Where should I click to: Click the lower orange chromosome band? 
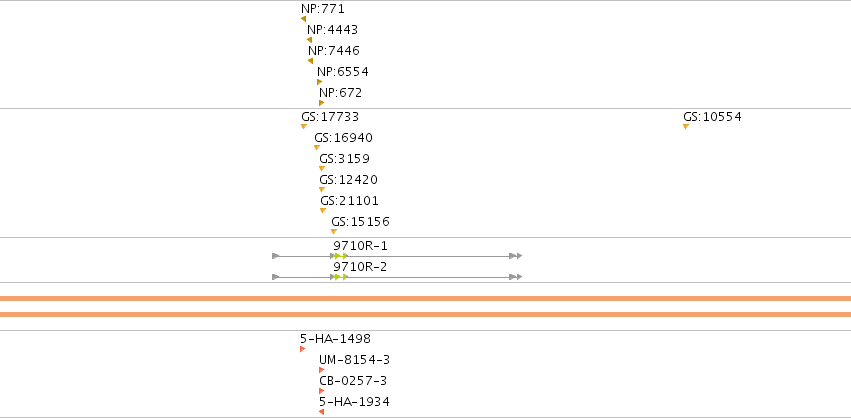pyautogui.click(x=426, y=314)
